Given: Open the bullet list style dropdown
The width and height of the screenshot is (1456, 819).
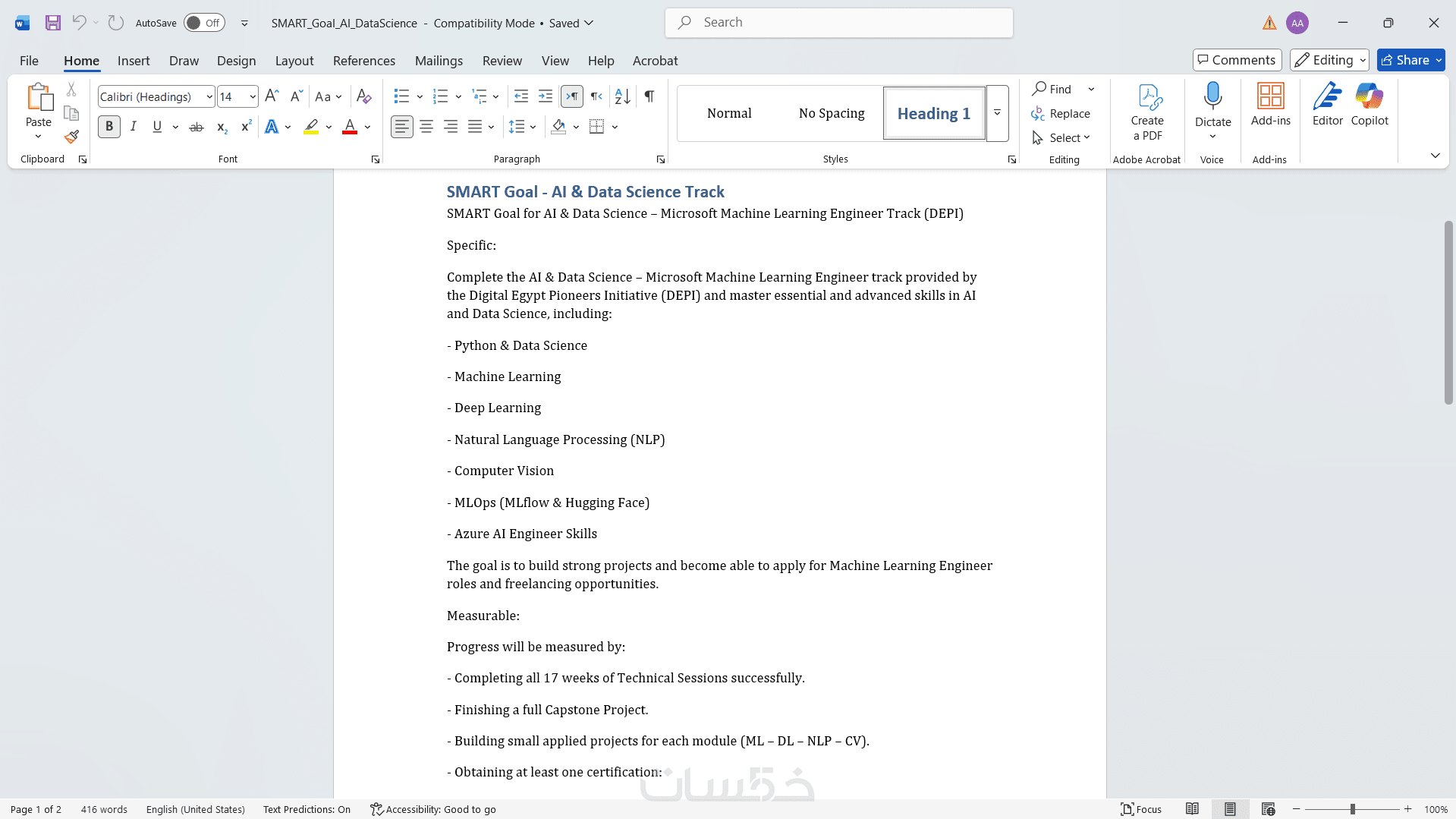Looking at the screenshot, I should (420, 97).
